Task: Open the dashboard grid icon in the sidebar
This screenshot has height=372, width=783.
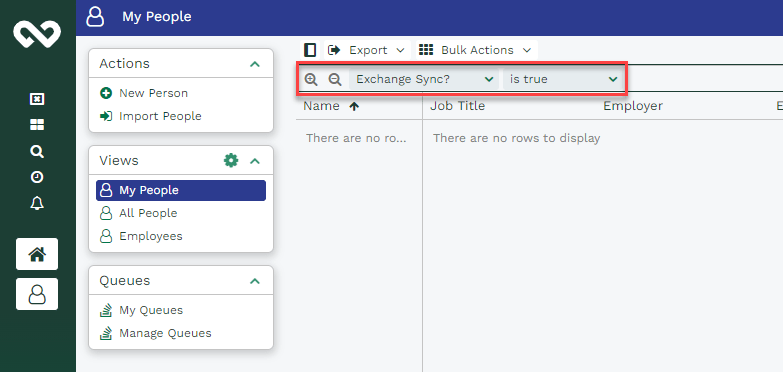Action: coord(37,125)
